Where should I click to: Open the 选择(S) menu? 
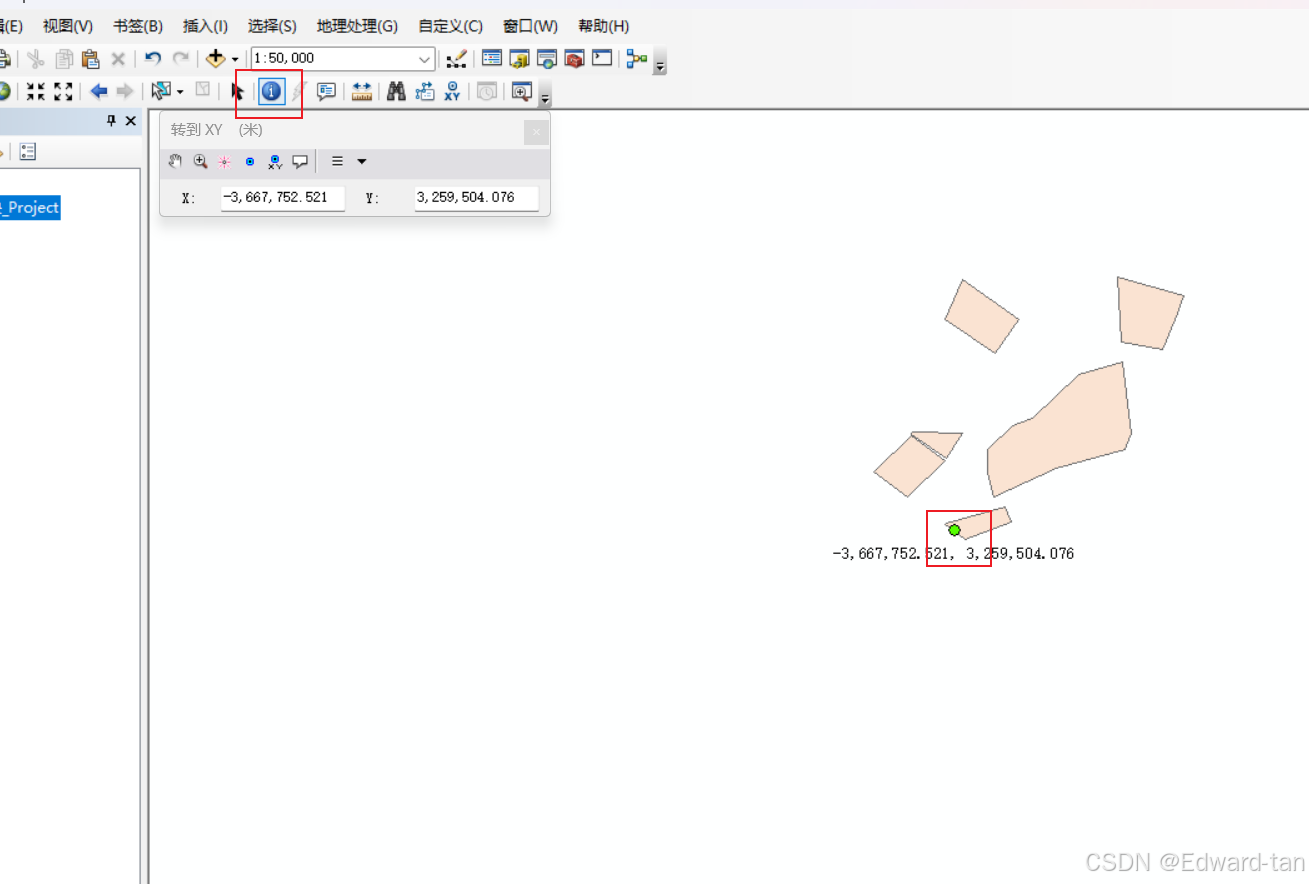pos(272,26)
